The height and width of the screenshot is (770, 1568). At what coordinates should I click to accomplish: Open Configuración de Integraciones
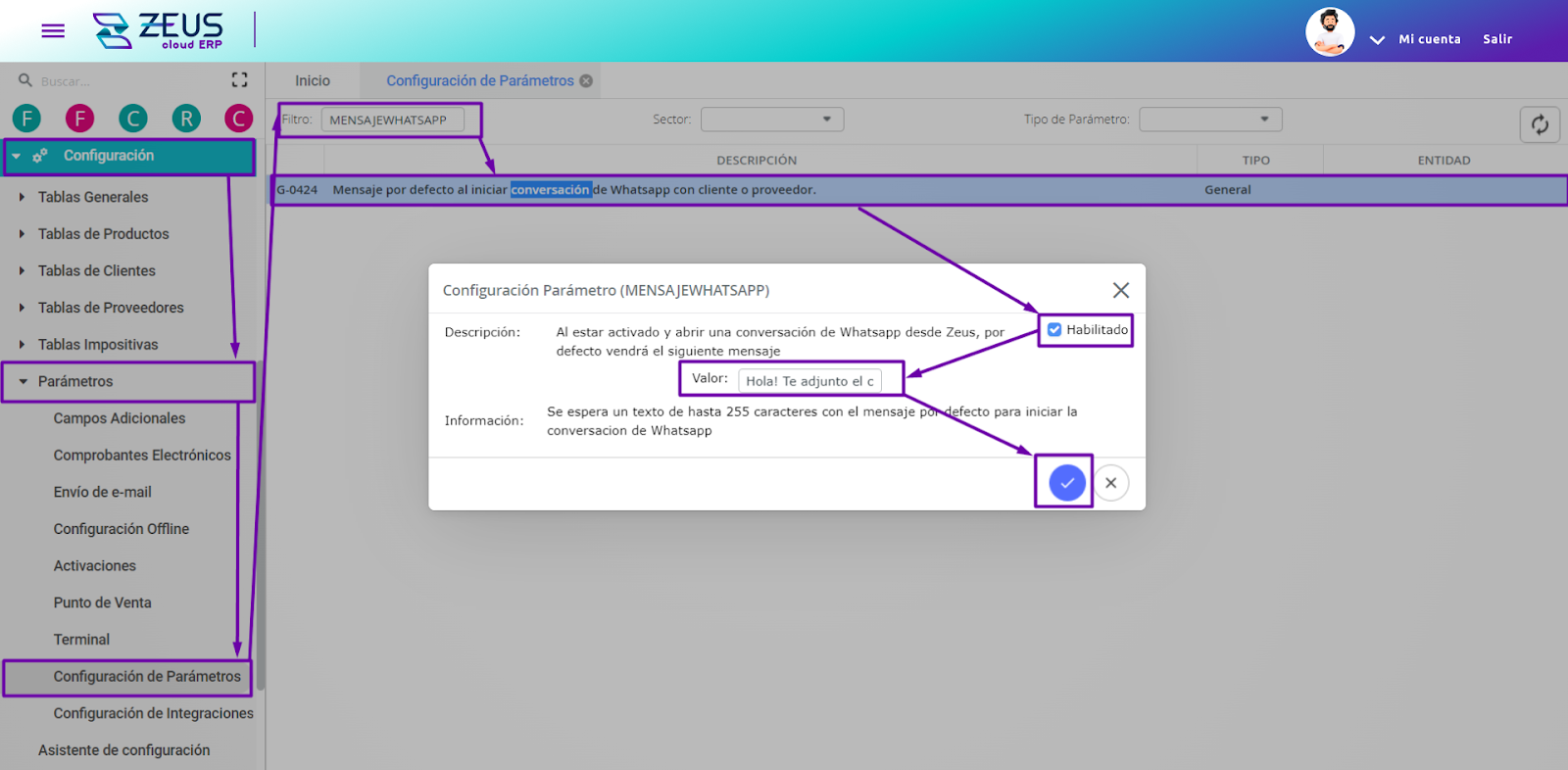point(153,714)
